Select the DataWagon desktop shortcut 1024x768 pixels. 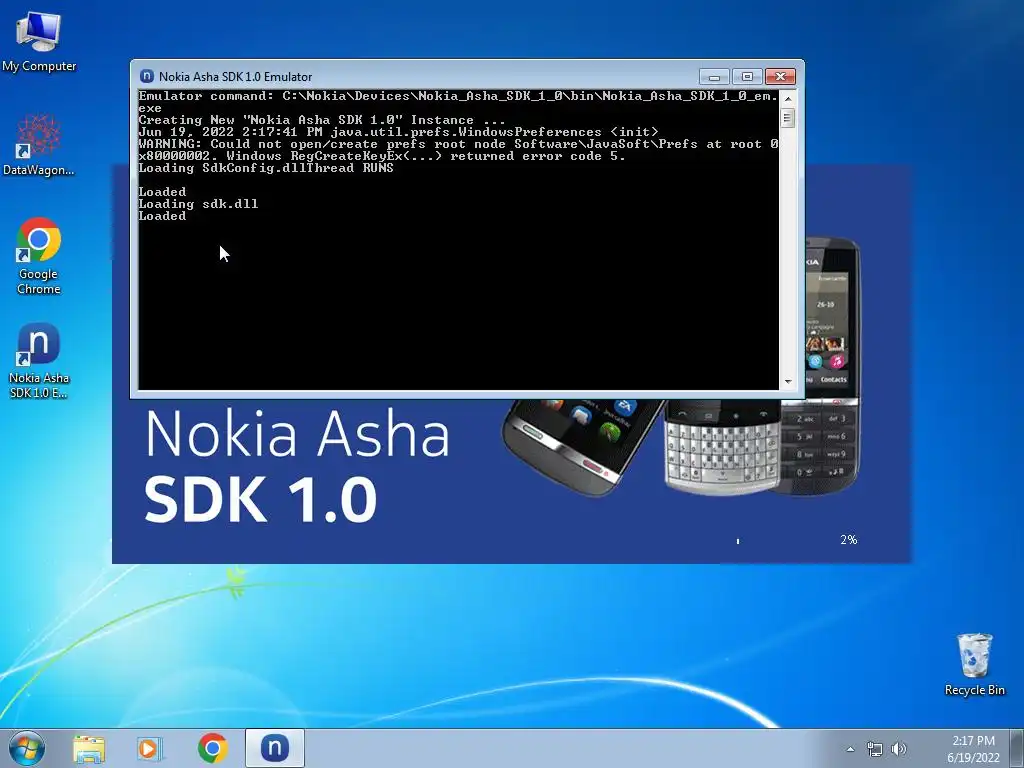pyautogui.click(x=39, y=144)
